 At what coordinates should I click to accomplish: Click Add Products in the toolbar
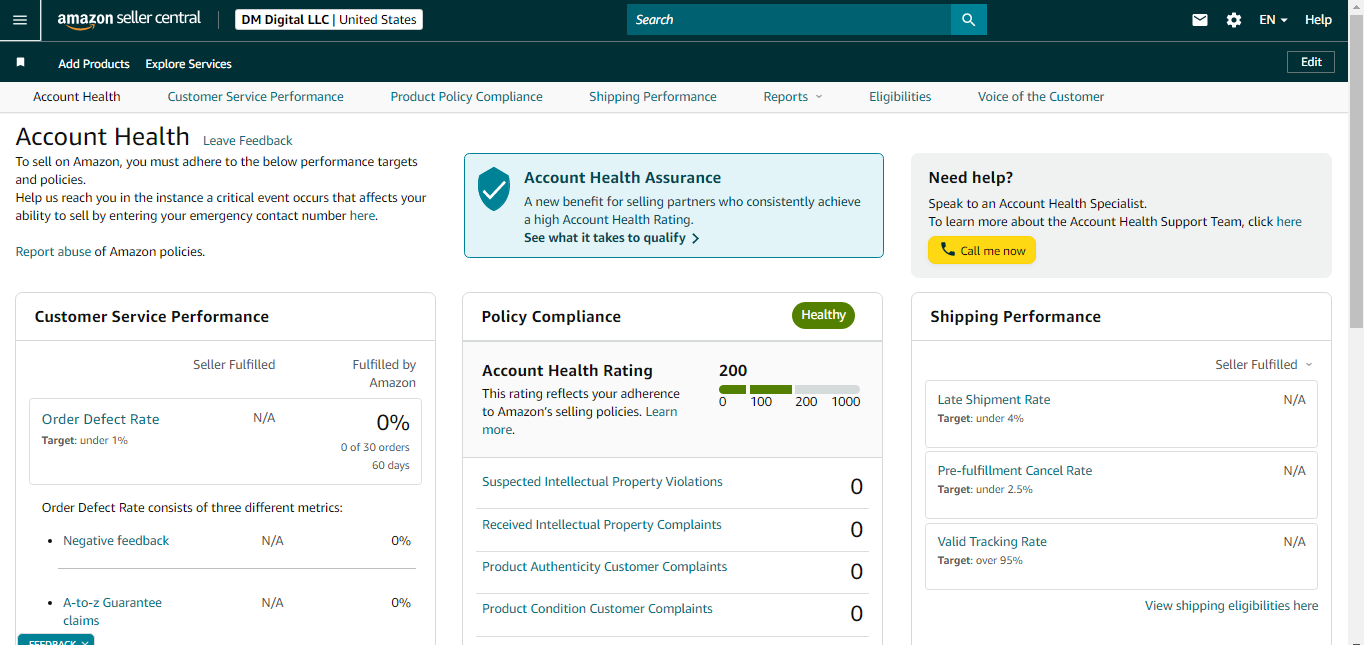(94, 64)
